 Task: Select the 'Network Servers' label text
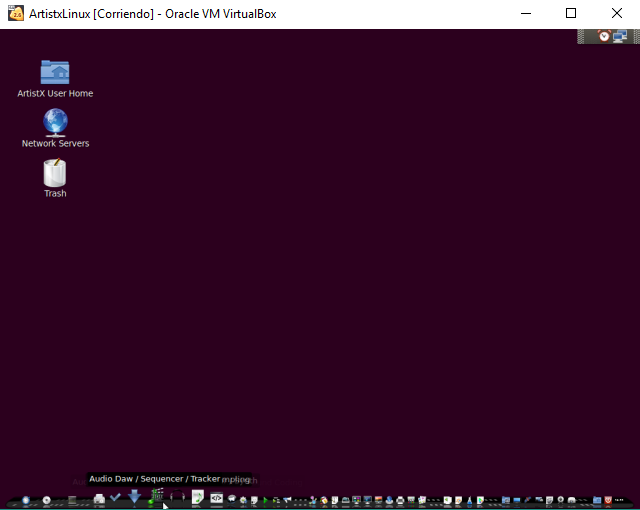click(55, 144)
